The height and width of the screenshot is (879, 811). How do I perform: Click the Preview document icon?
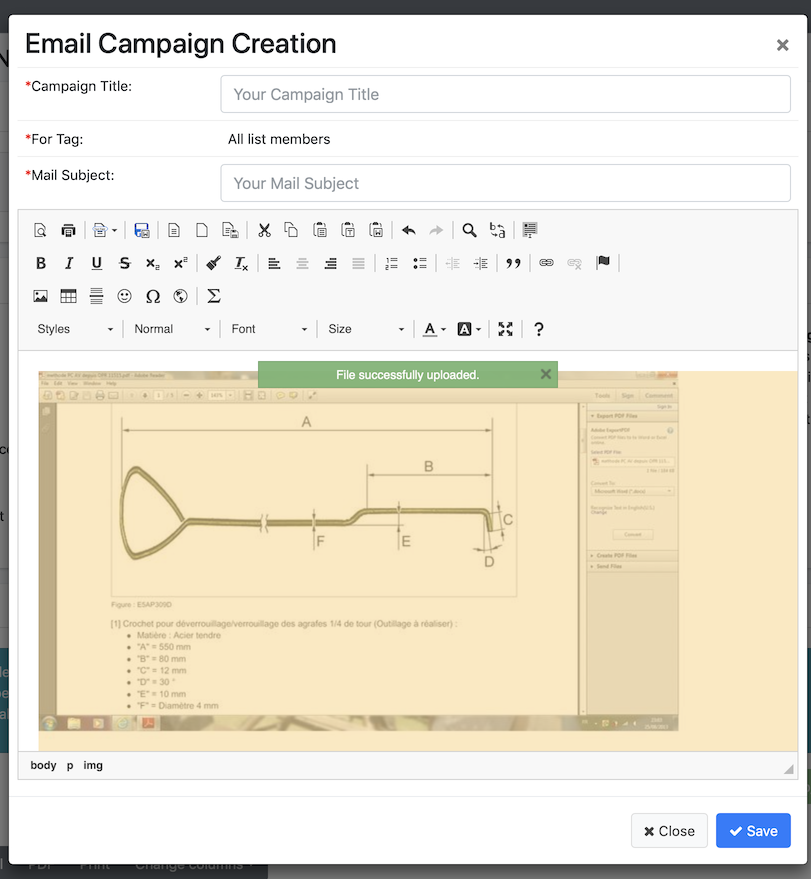(40, 230)
